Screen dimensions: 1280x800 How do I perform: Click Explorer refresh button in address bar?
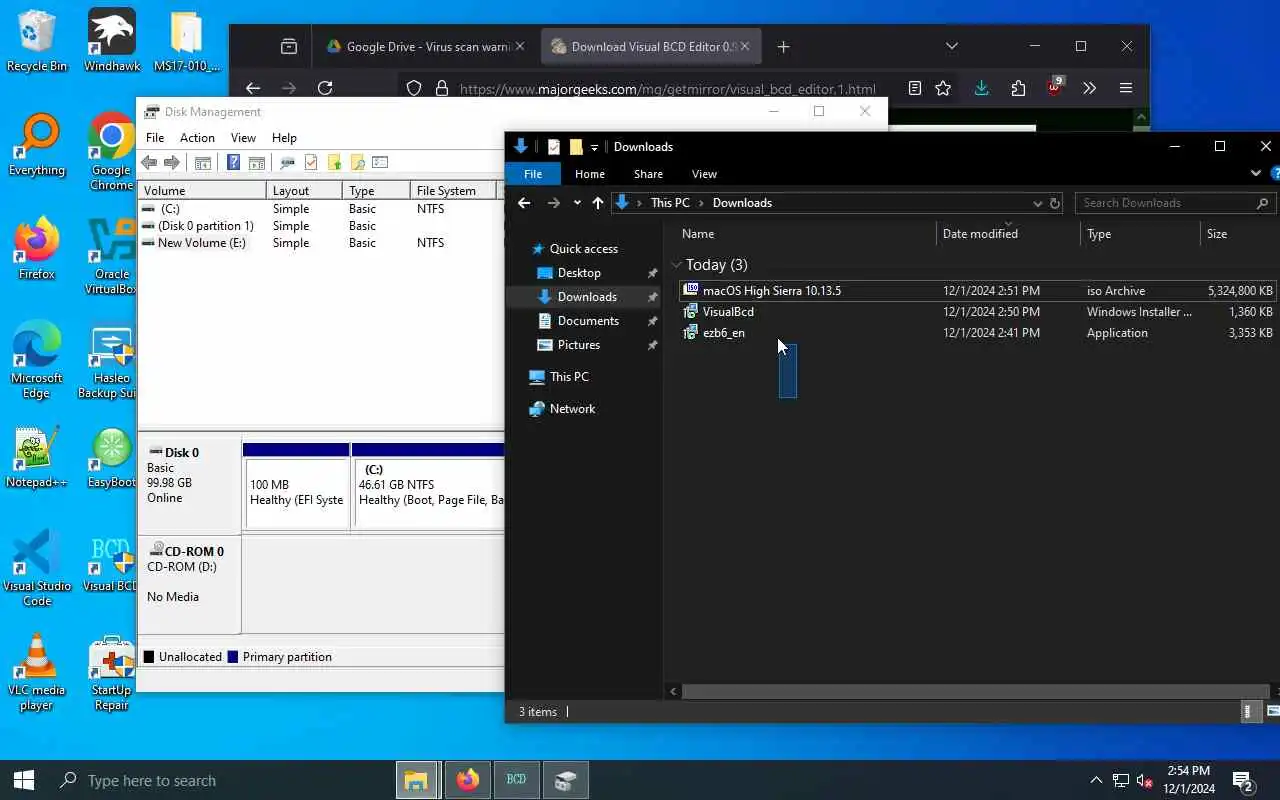tap(1054, 203)
